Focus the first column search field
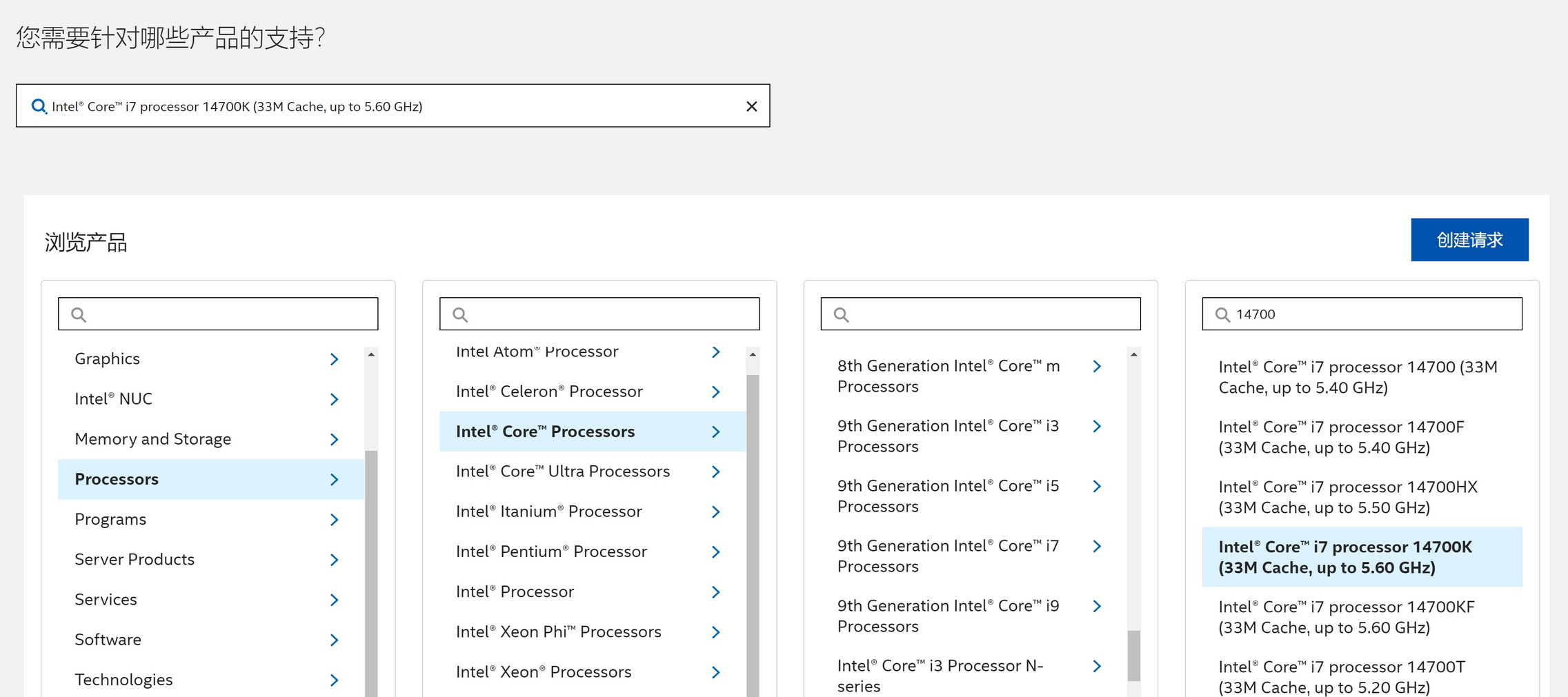This screenshot has width=1568, height=697. click(x=218, y=314)
